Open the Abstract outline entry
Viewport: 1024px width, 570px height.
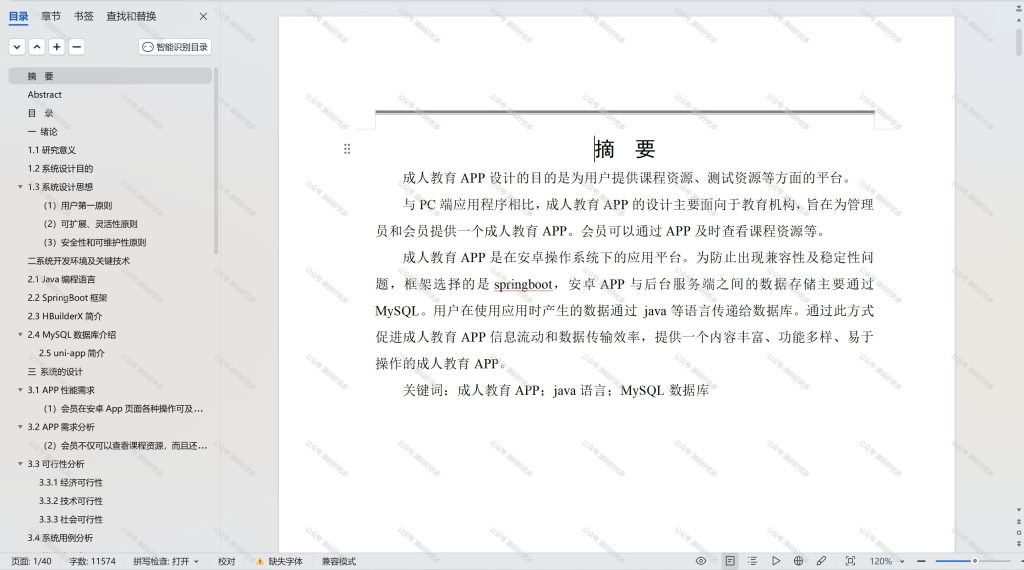coord(44,95)
